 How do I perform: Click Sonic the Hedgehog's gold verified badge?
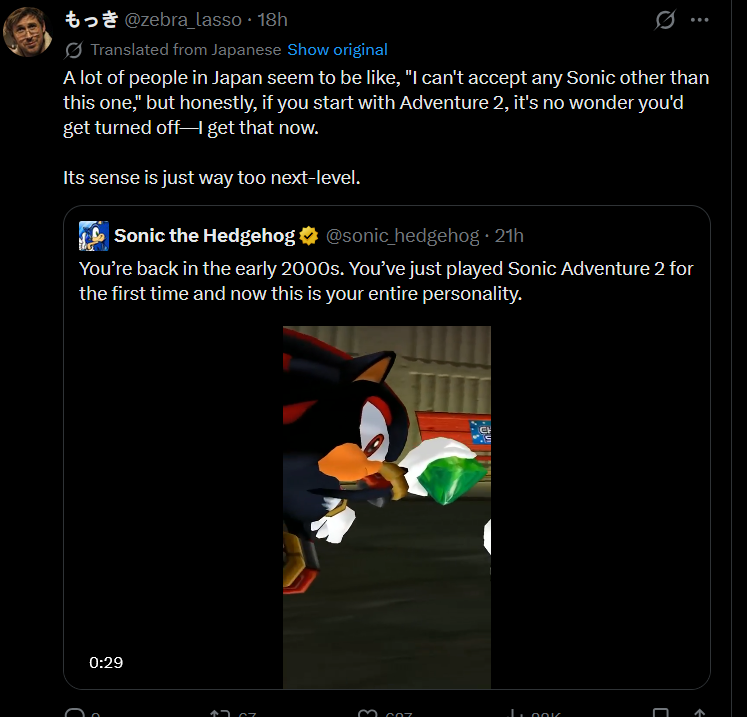[309, 236]
